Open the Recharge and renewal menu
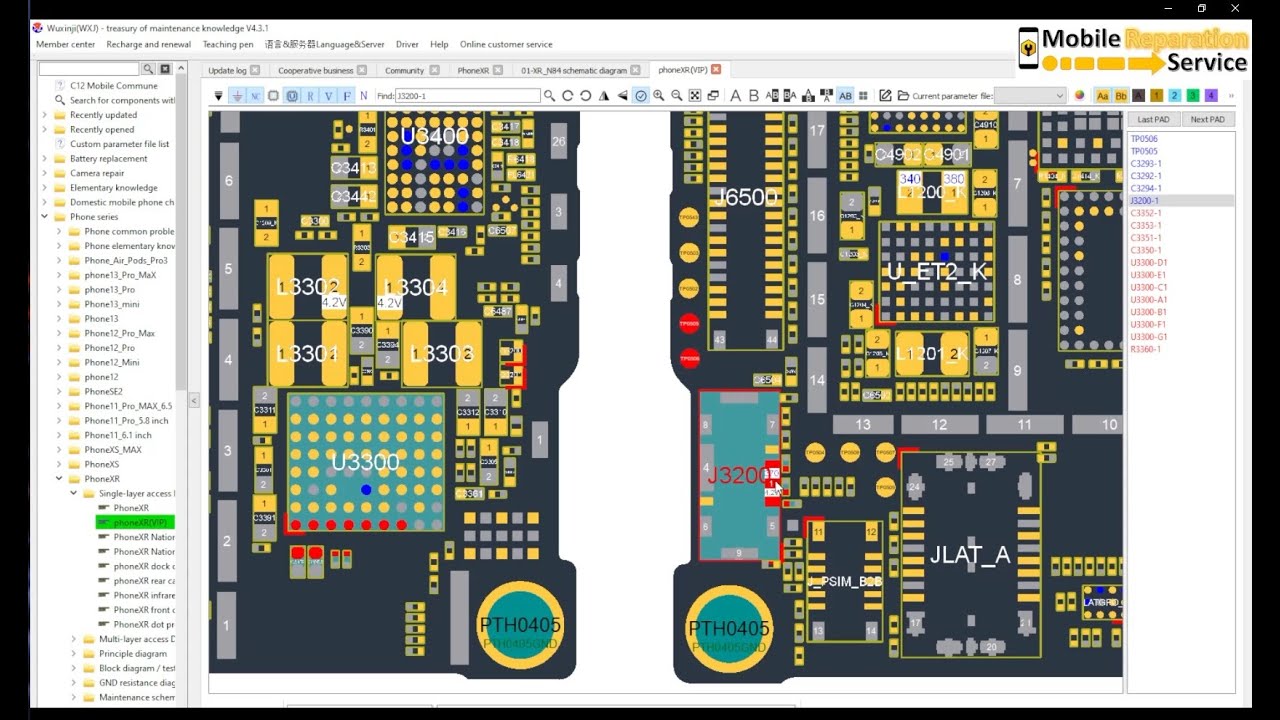This screenshot has height=720, width=1280. (149, 44)
